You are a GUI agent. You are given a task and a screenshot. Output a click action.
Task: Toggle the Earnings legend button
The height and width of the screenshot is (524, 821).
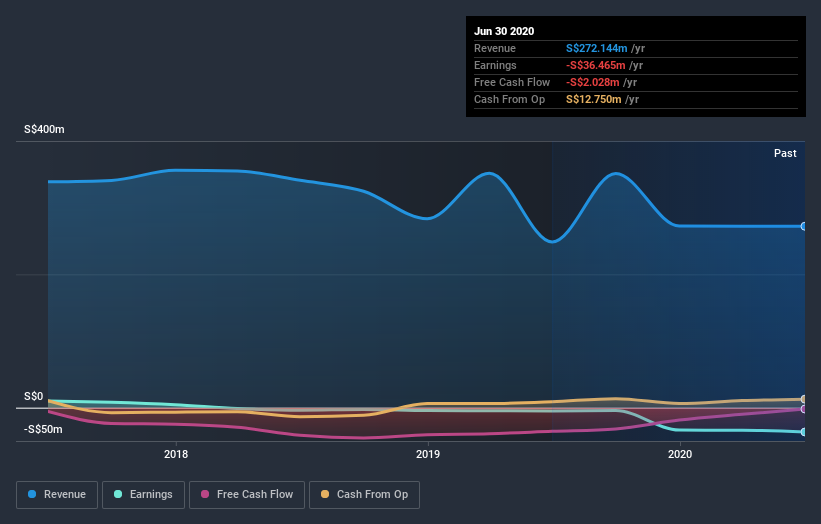[x=143, y=495]
